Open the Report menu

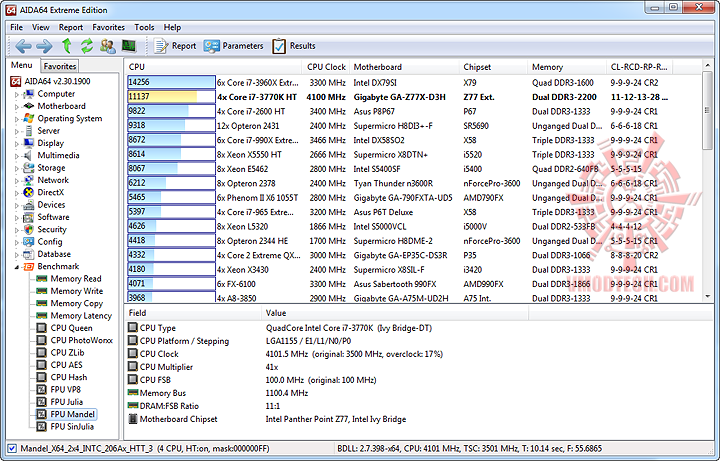click(x=71, y=28)
